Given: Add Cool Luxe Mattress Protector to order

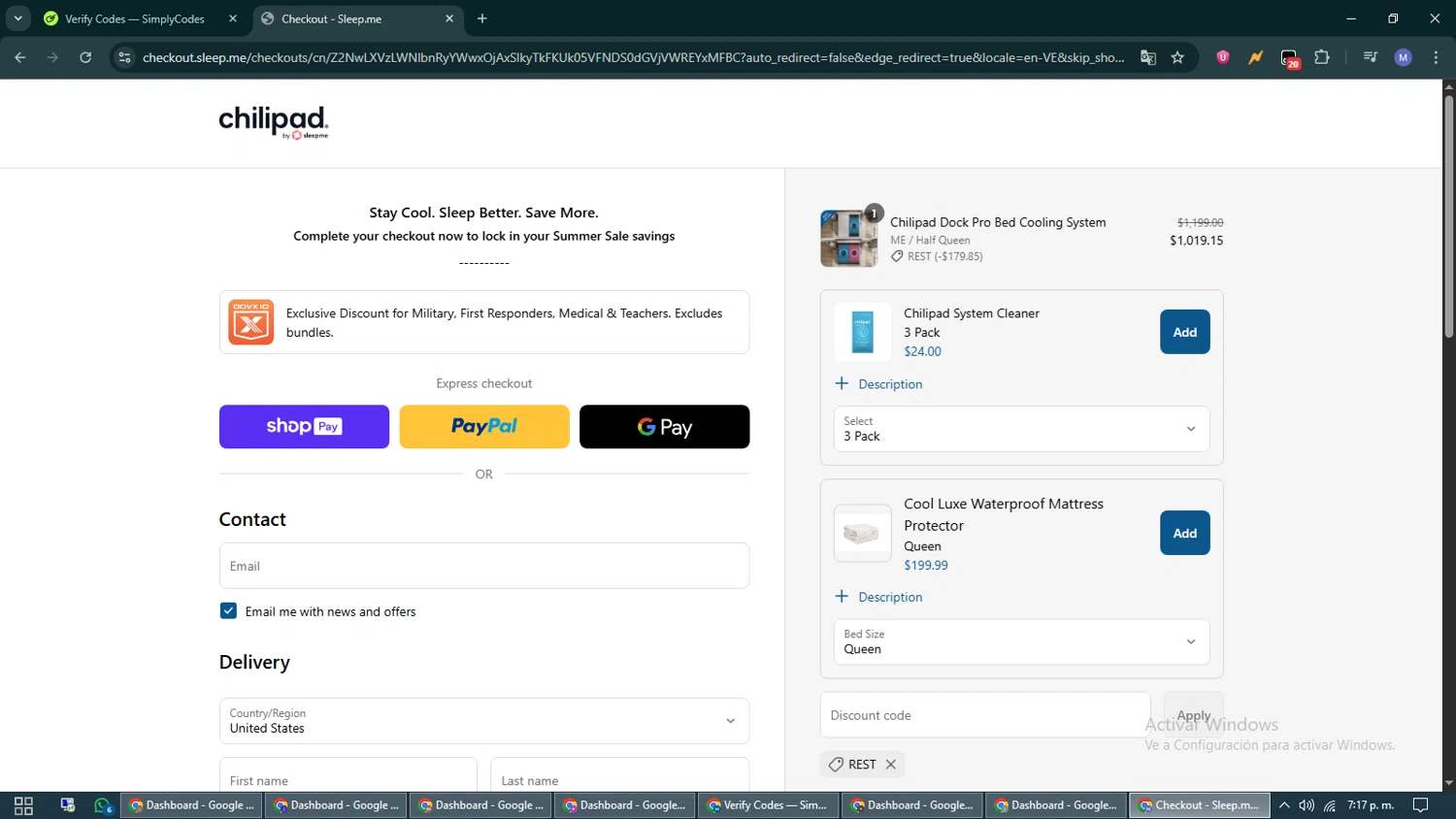Looking at the screenshot, I should [x=1184, y=533].
